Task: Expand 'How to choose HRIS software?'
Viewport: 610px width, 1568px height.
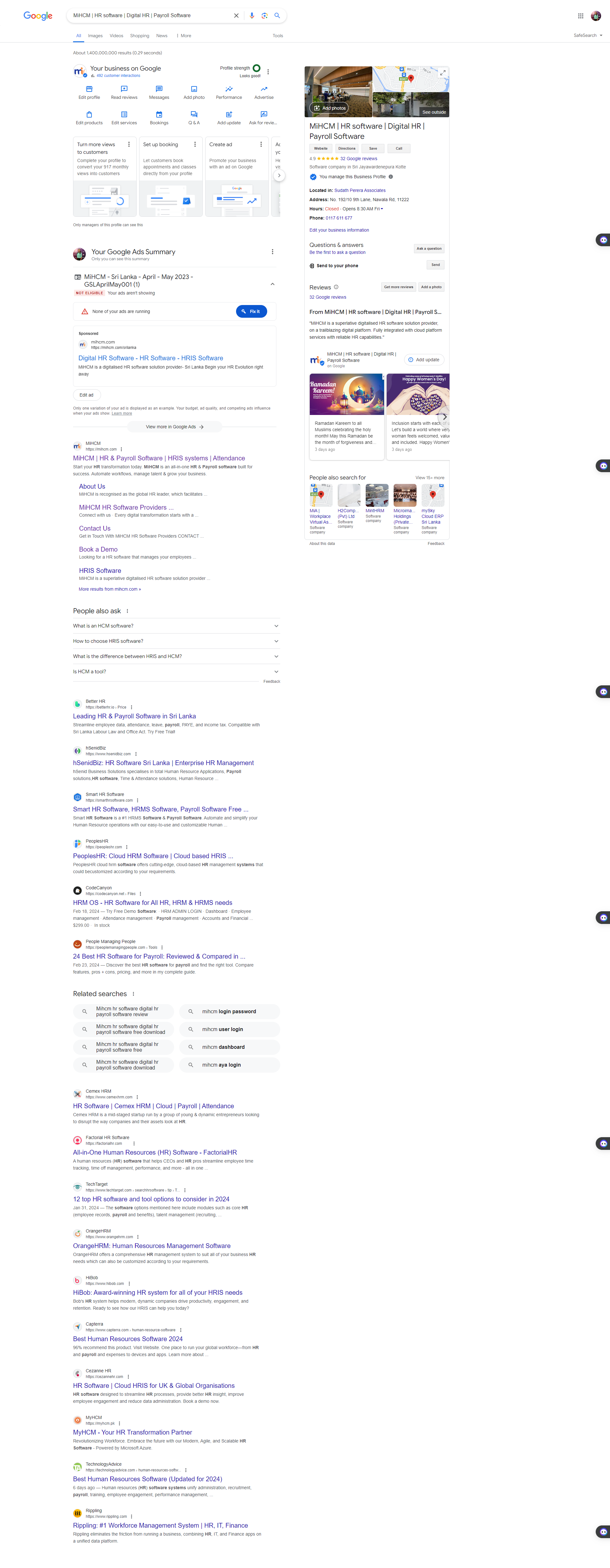Action: 176,641
